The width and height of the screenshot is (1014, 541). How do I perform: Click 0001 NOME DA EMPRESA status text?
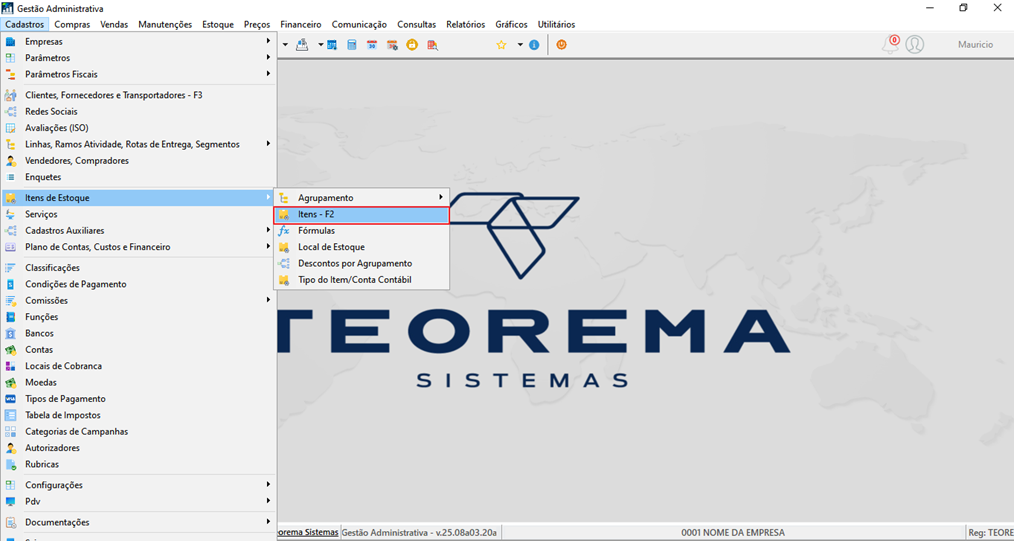coord(733,533)
